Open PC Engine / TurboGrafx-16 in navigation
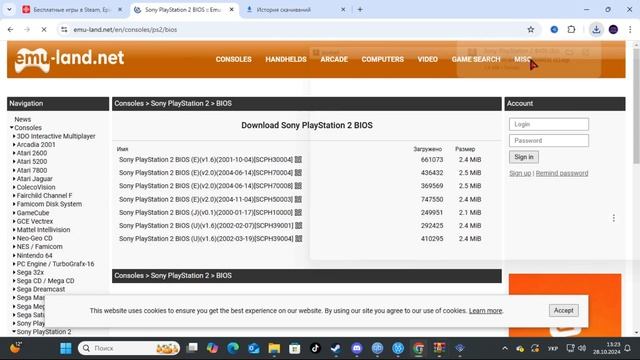This screenshot has height=360, width=640. [x=55, y=264]
